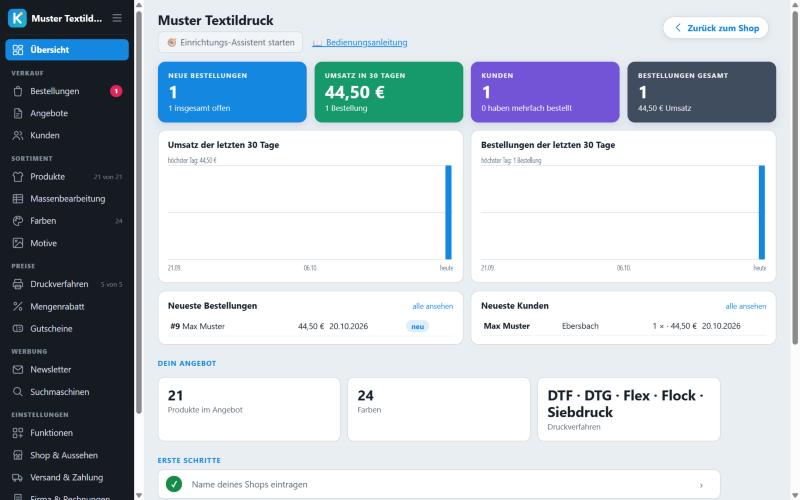Screen dimensions: 800x500
Task: Click the main page vertical scrollbar
Action: 794,178
